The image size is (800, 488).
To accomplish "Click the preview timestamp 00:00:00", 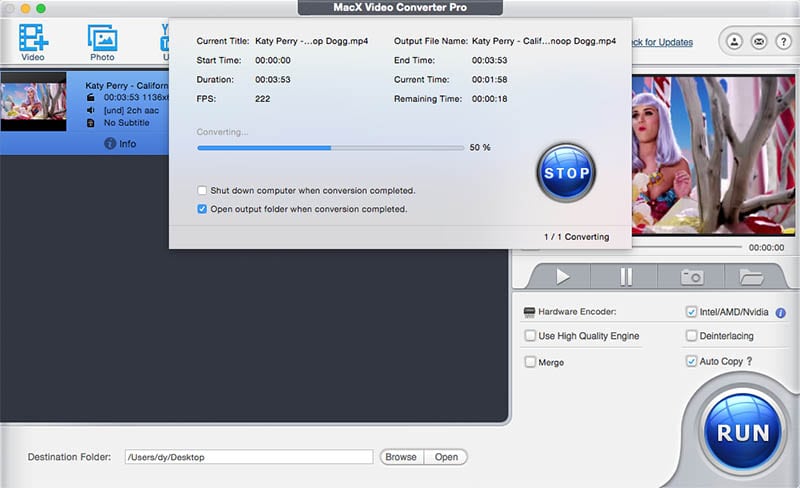I will click(x=766, y=248).
